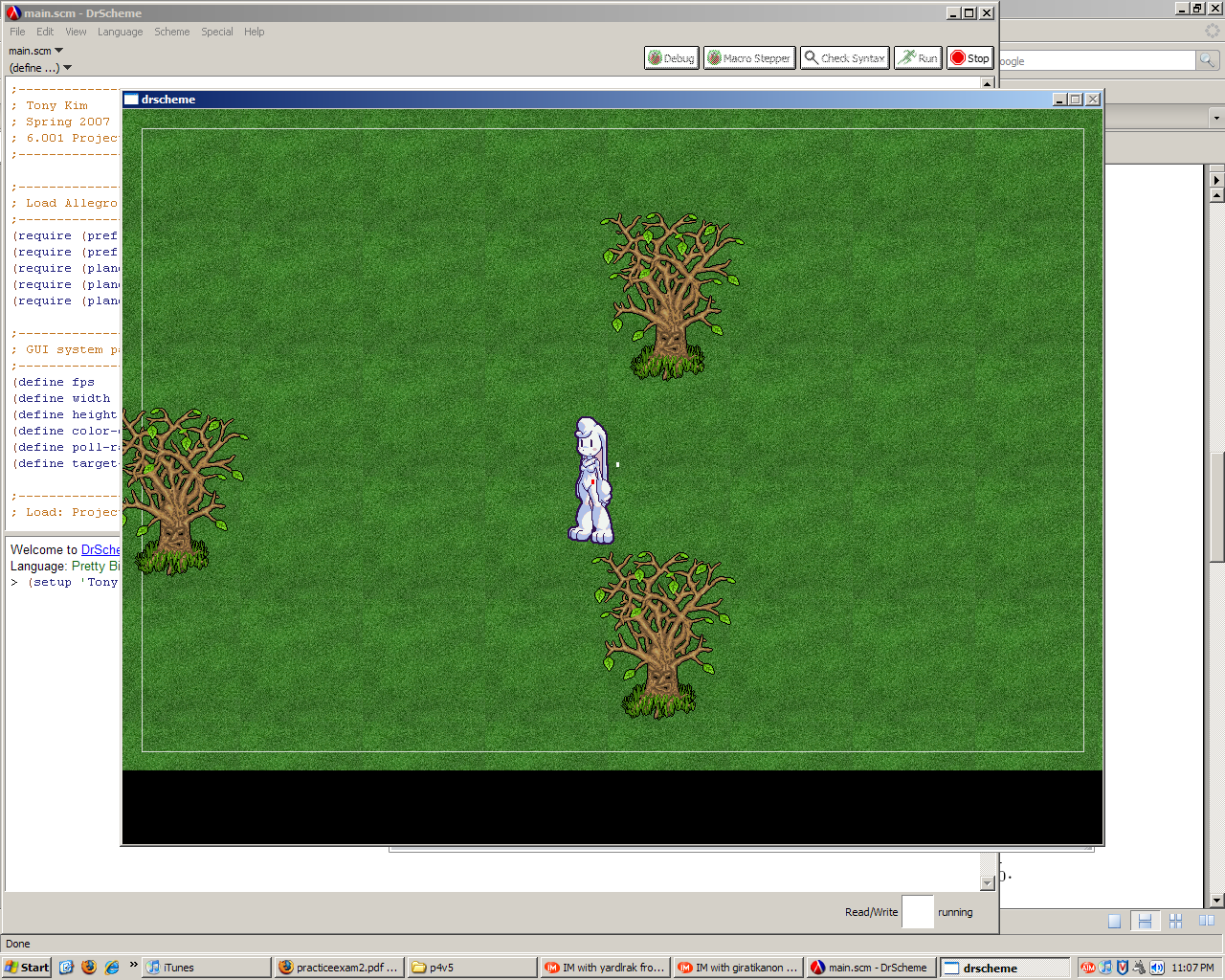
Task: Open the Scheme menu
Action: pyautogui.click(x=172, y=32)
